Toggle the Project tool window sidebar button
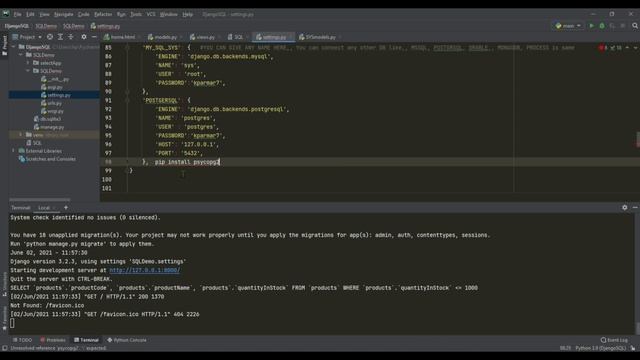This screenshot has height=360, width=640. coord(4,46)
